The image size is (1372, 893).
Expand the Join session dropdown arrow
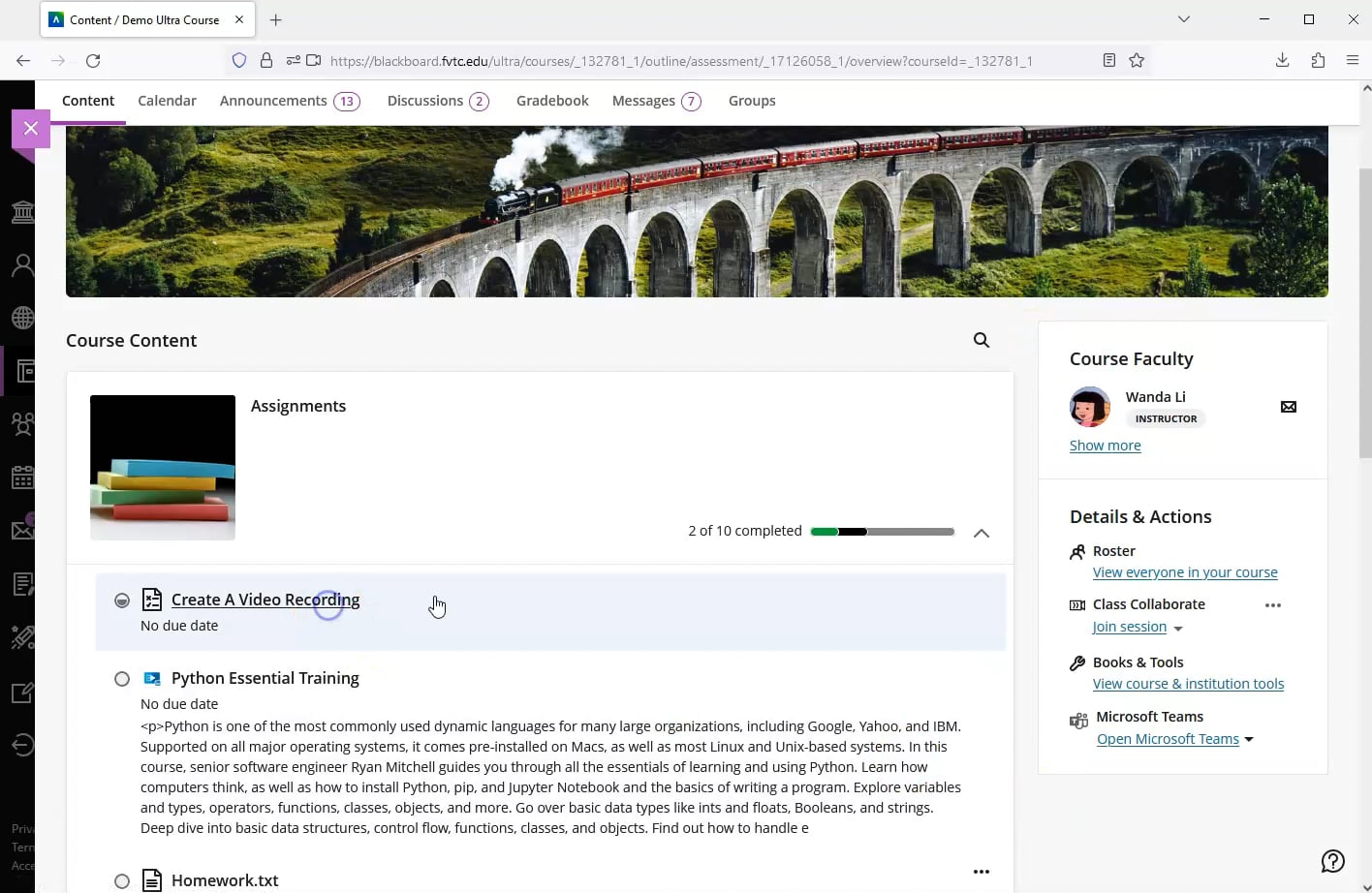coord(1178,629)
